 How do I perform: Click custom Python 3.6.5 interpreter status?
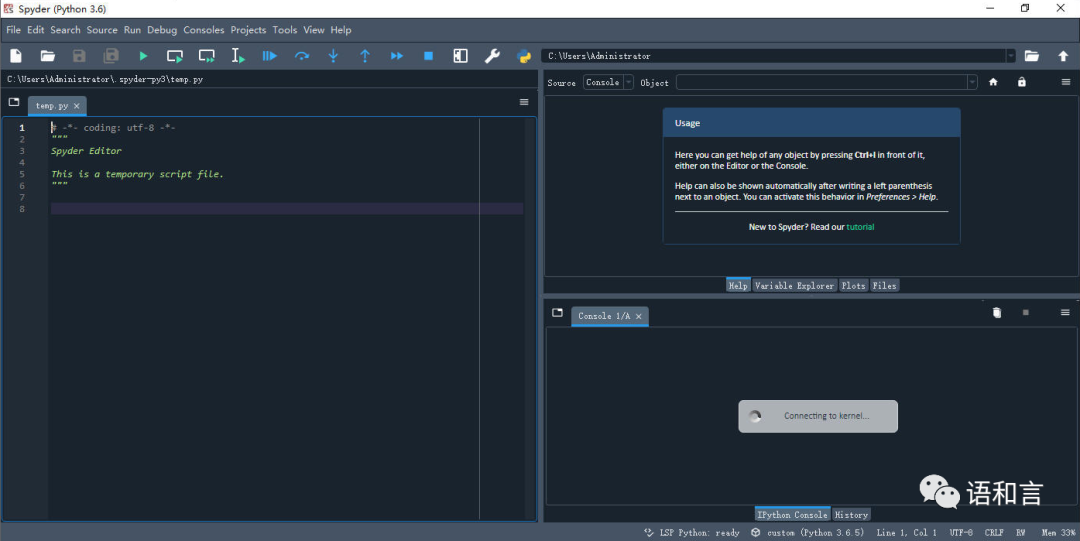(807, 533)
